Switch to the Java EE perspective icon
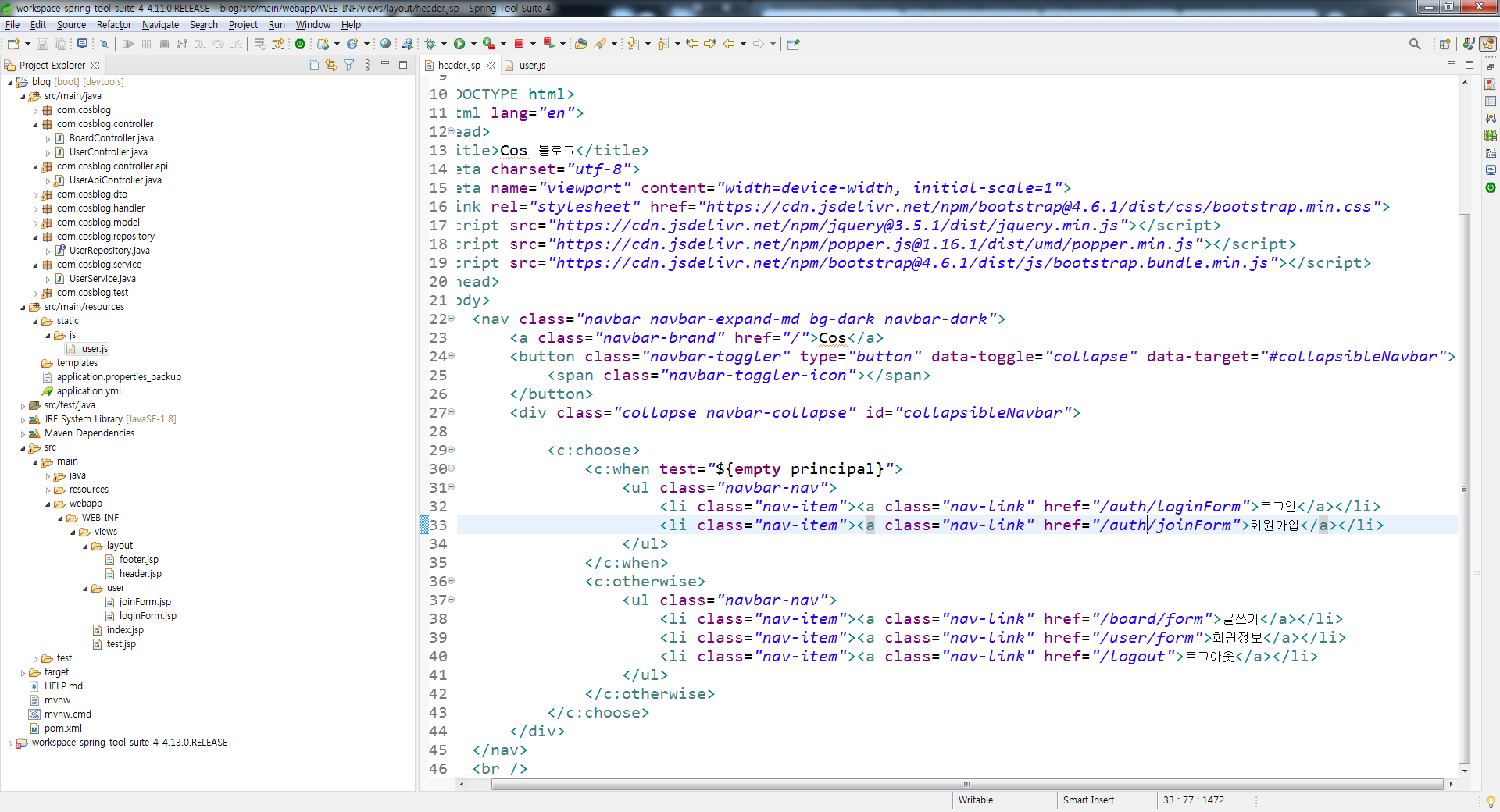1500x812 pixels. coord(1469,44)
